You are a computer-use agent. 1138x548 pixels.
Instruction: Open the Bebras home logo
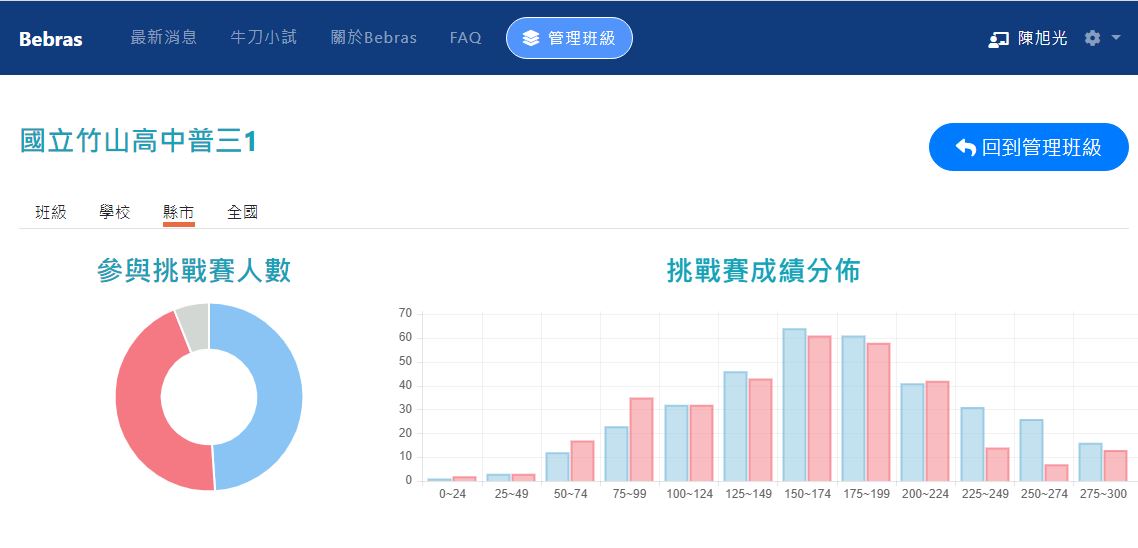click(51, 39)
